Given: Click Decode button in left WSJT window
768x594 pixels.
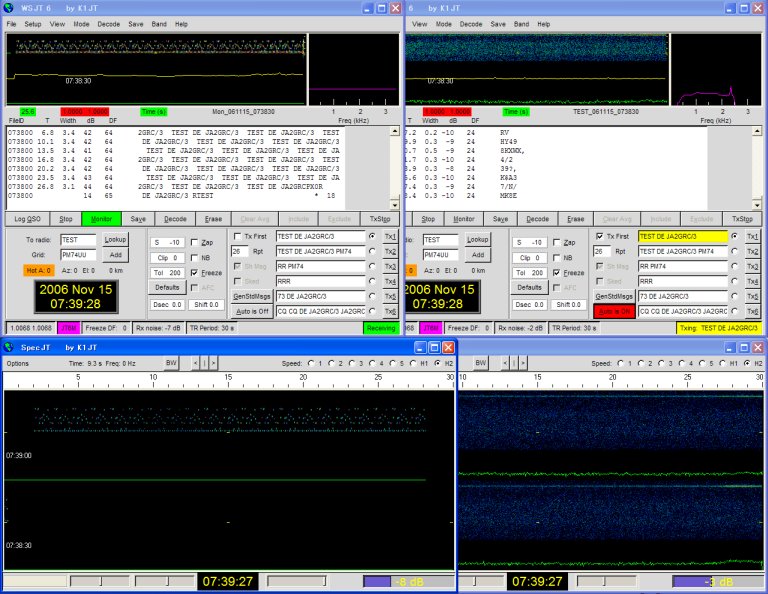Looking at the screenshot, I should click(x=175, y=219).
